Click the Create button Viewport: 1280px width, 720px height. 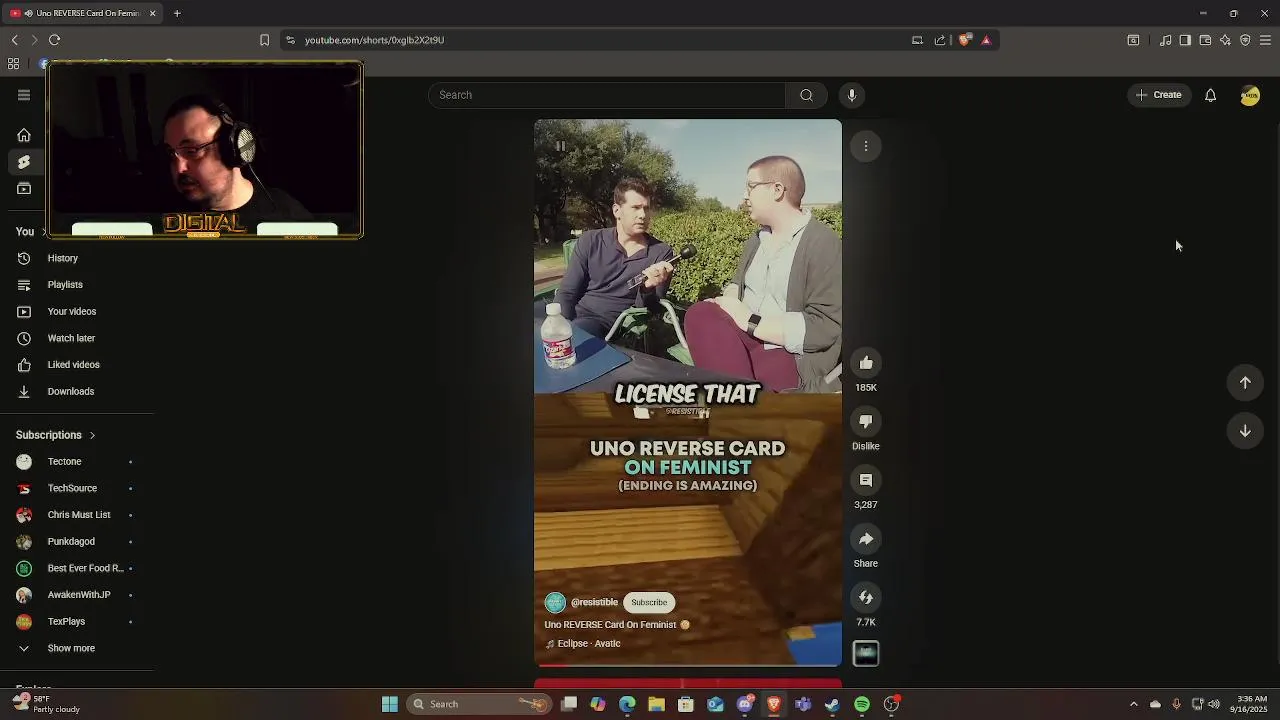pos(1159,95)
